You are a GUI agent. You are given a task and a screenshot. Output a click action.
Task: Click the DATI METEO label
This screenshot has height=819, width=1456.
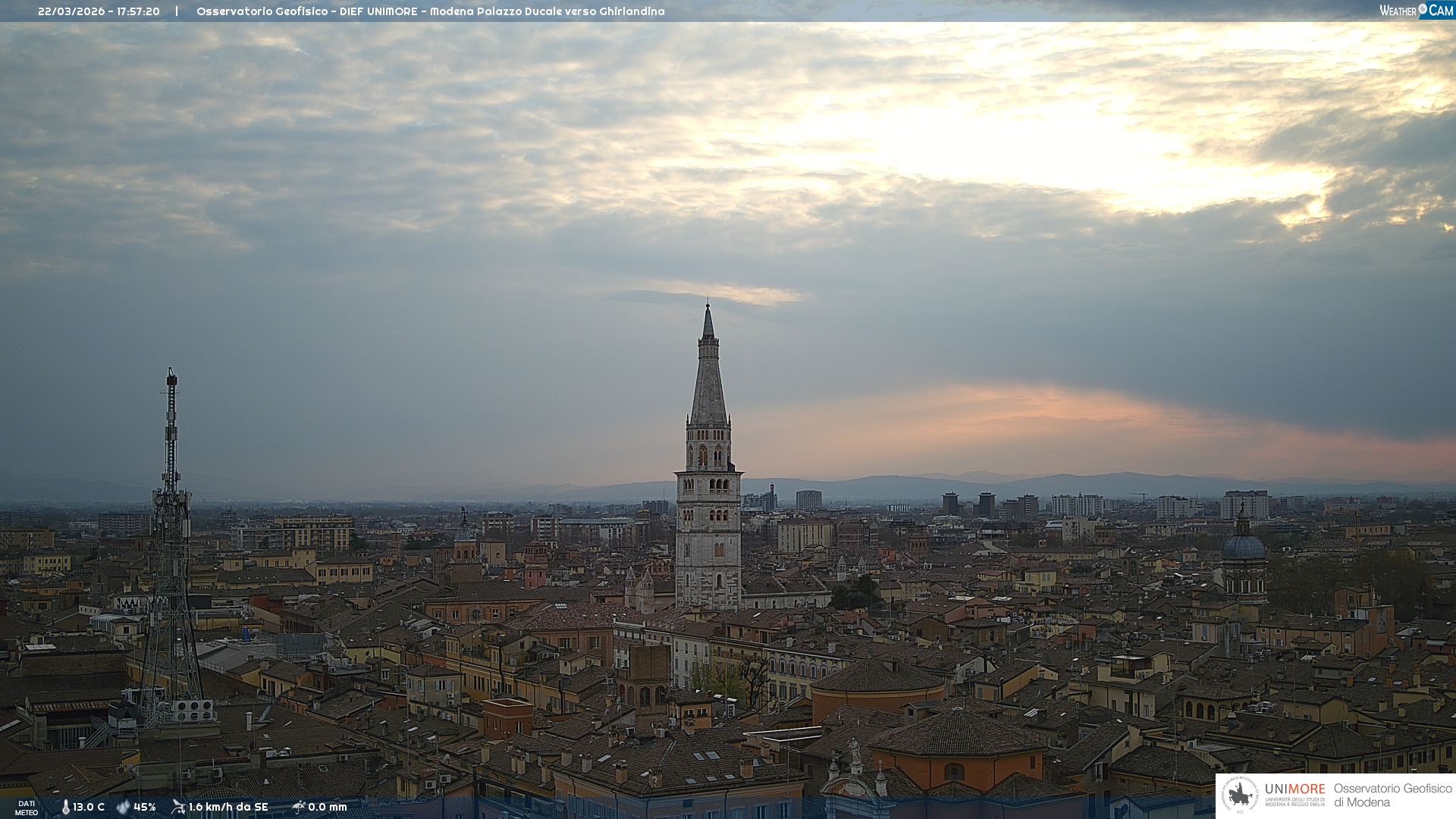pyautogui.click(x=27, y=808)
